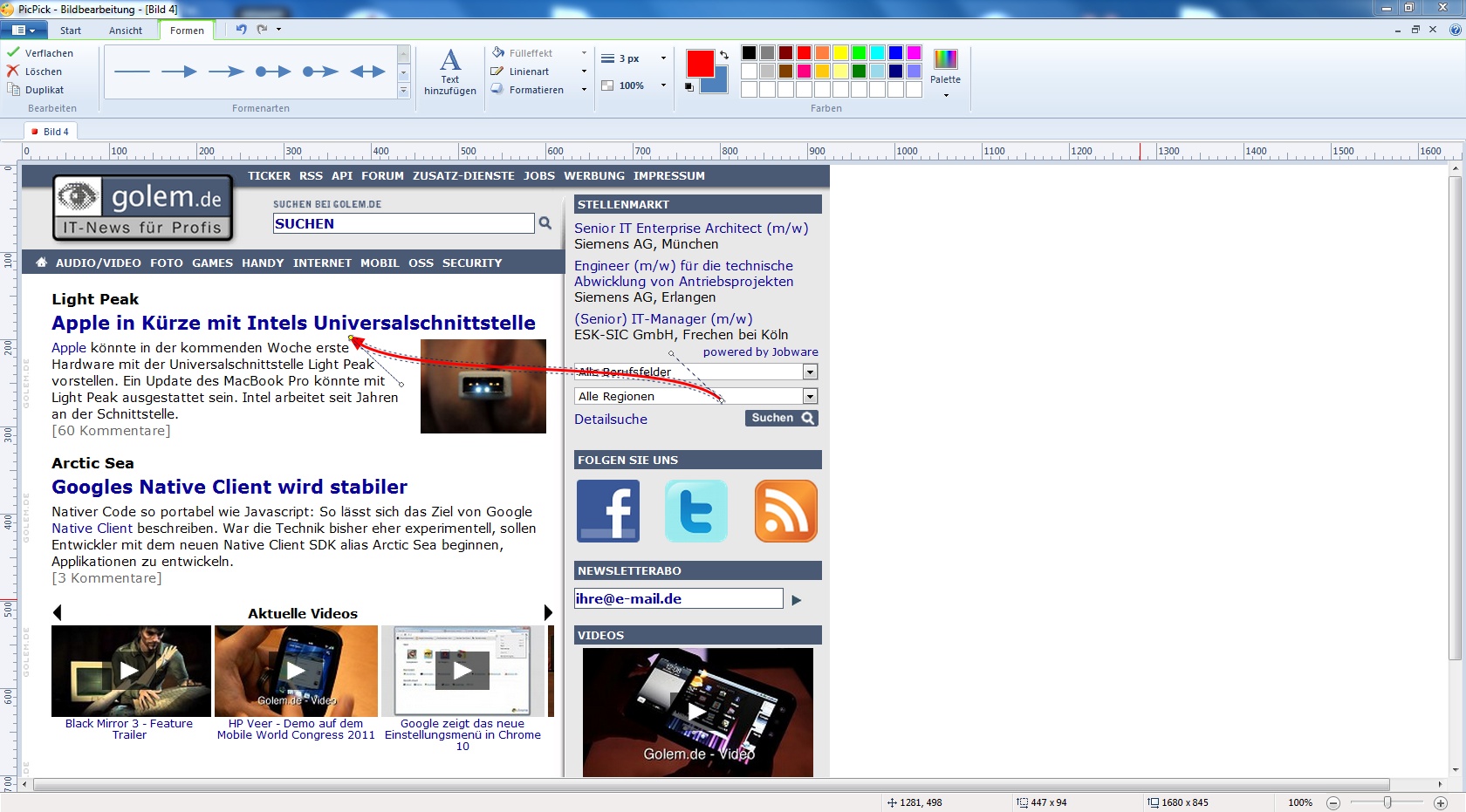Click the 100% zoom value in status bar
Image resolution: width=1466 pixels, height=812 pixels.
1300,802
